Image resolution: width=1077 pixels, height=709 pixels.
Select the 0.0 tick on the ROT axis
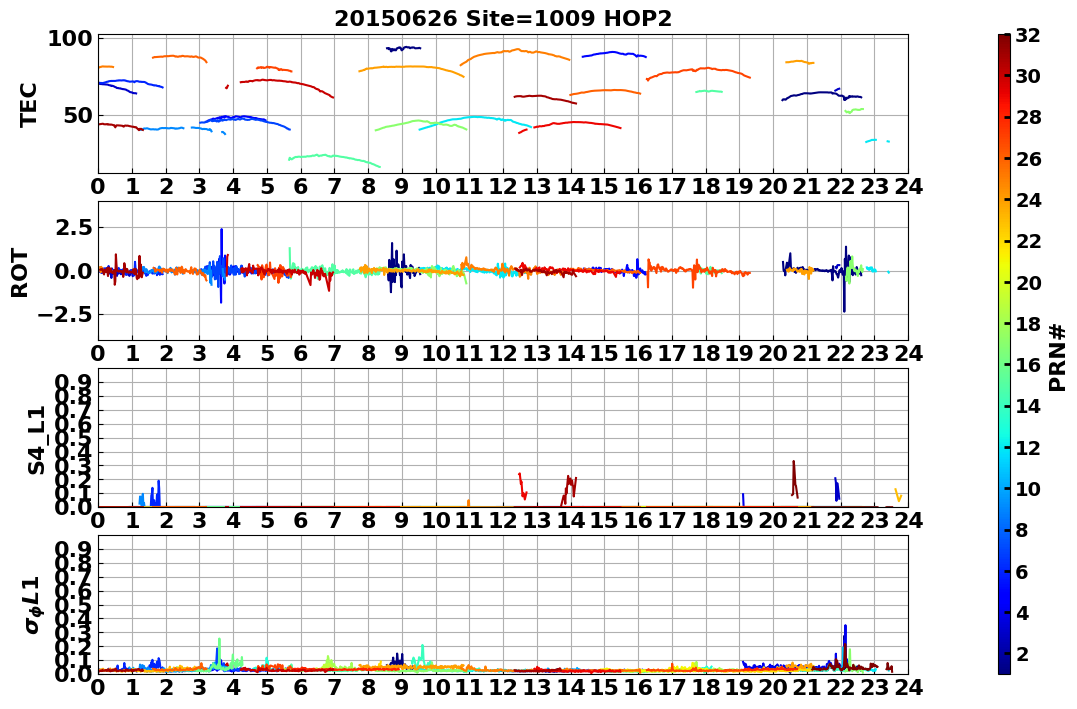point(71,271)
